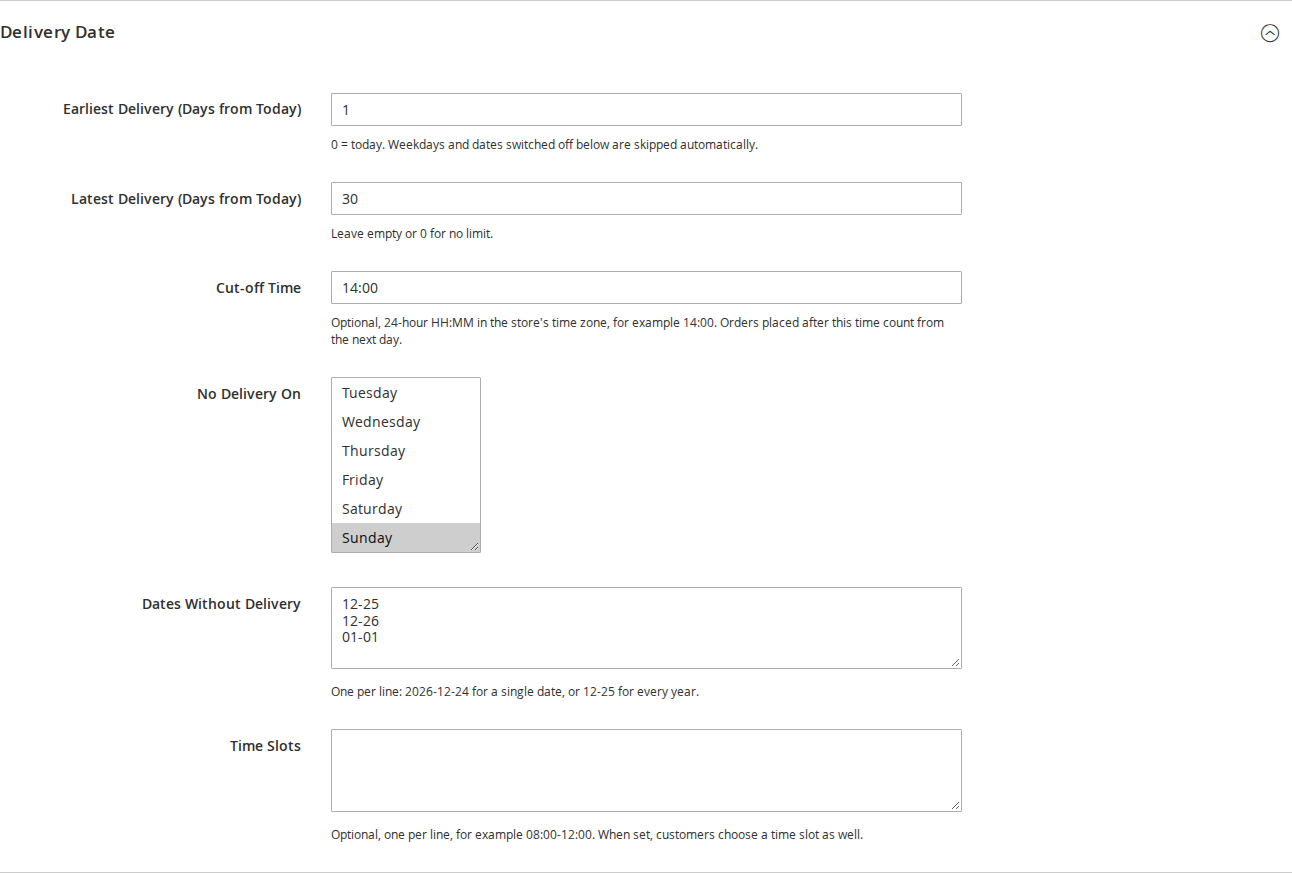Click the 24-hour HH:MM cut-off hint text
1292x873 pixels.
pos(637,331)
